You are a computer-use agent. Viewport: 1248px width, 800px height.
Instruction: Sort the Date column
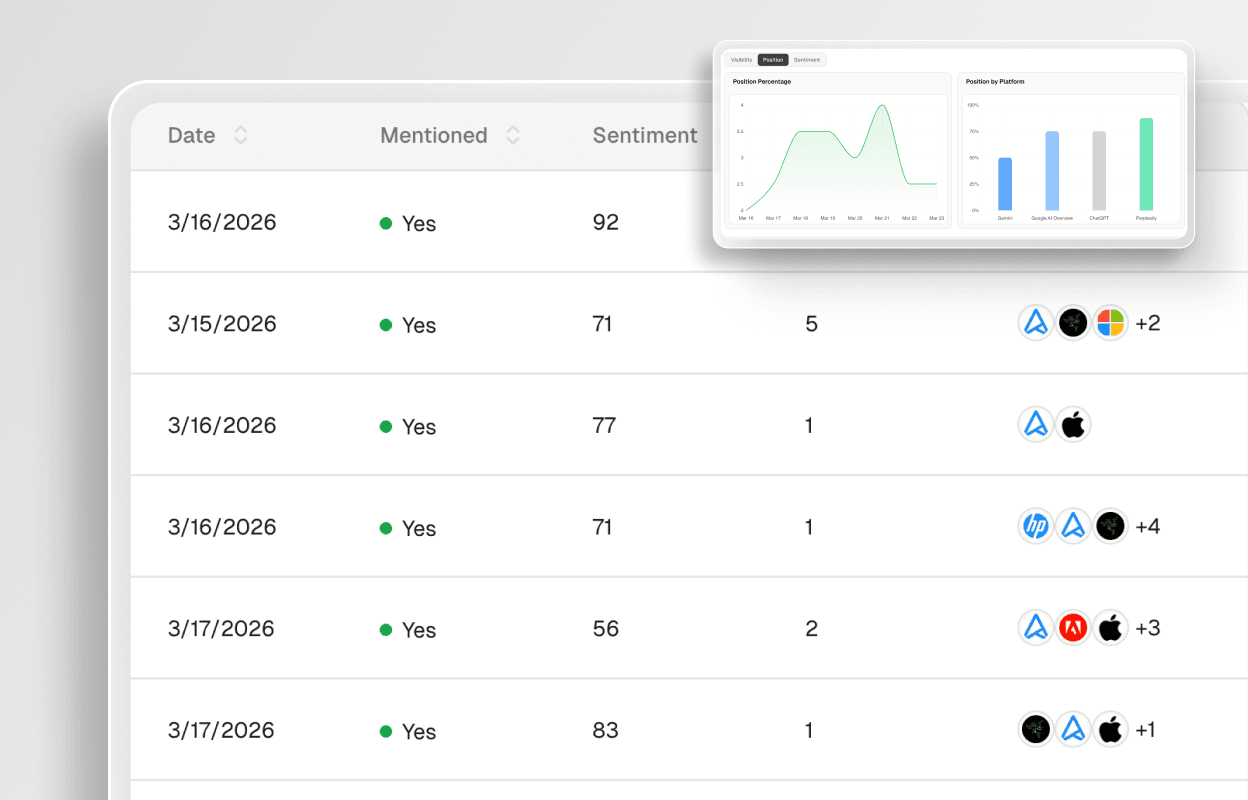[240, 135]
